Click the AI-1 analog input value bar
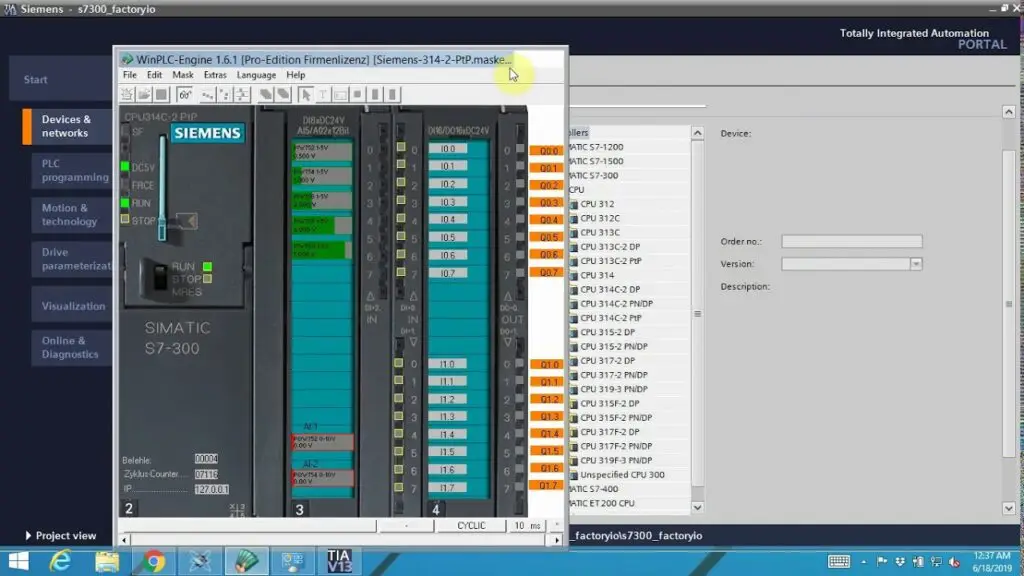 click(322, 442)
